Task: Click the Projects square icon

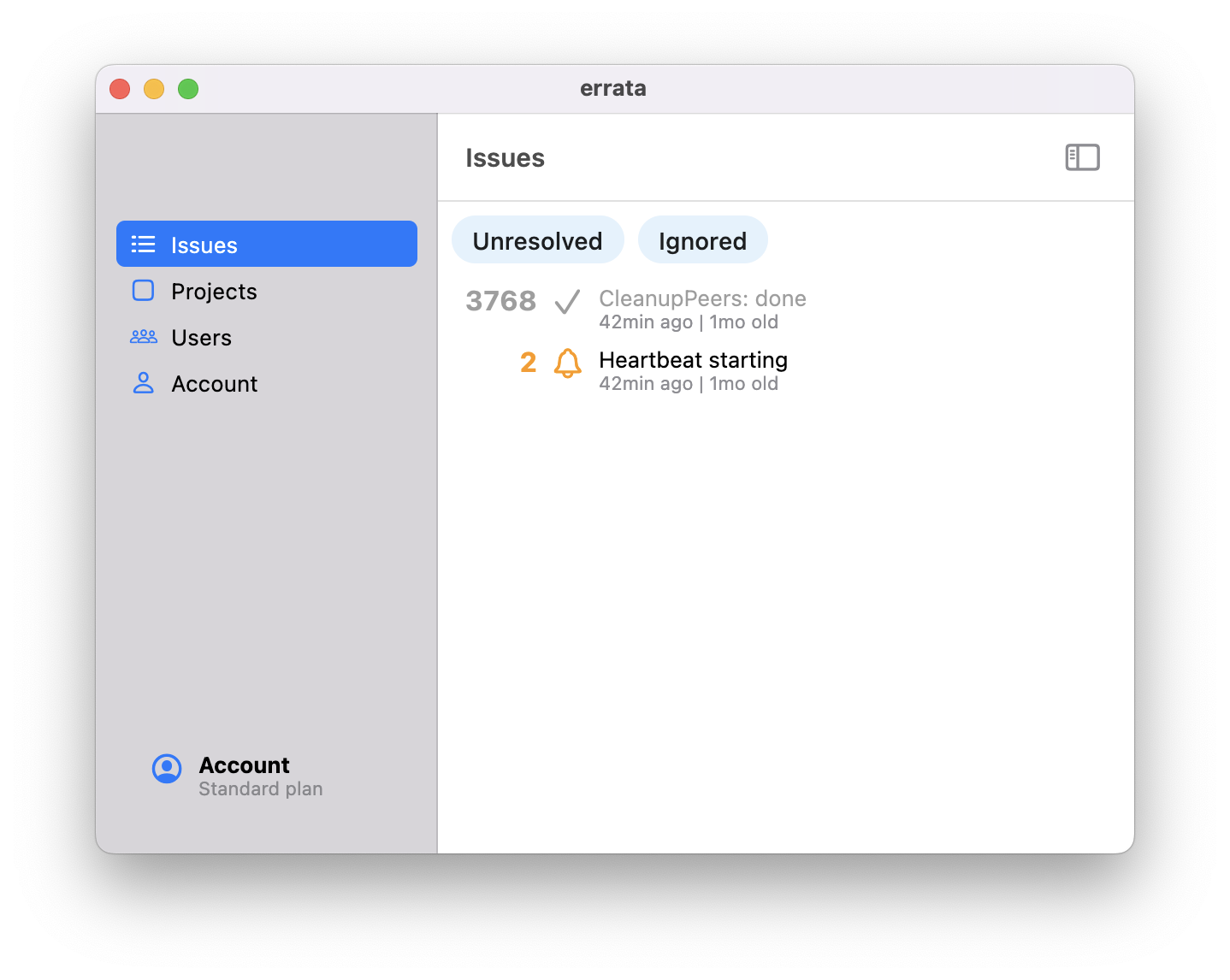Action: [x=143, y=291]
